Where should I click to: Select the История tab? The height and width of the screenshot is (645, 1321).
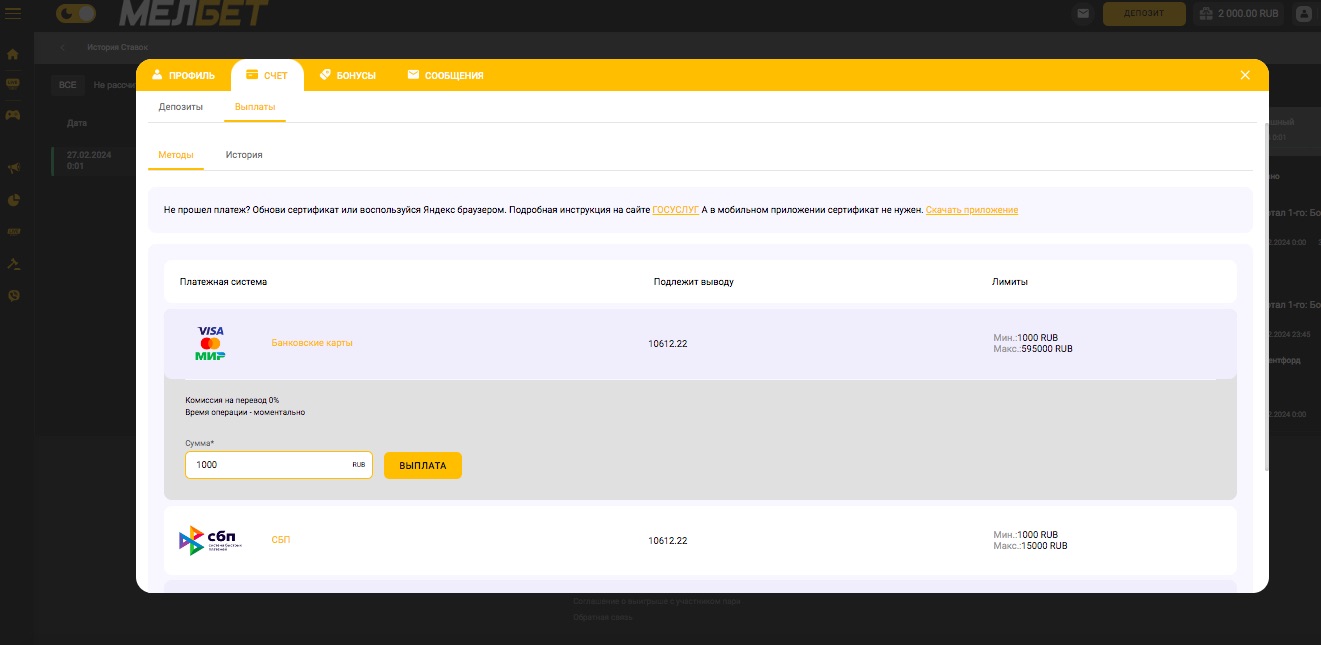click(244, 155)
